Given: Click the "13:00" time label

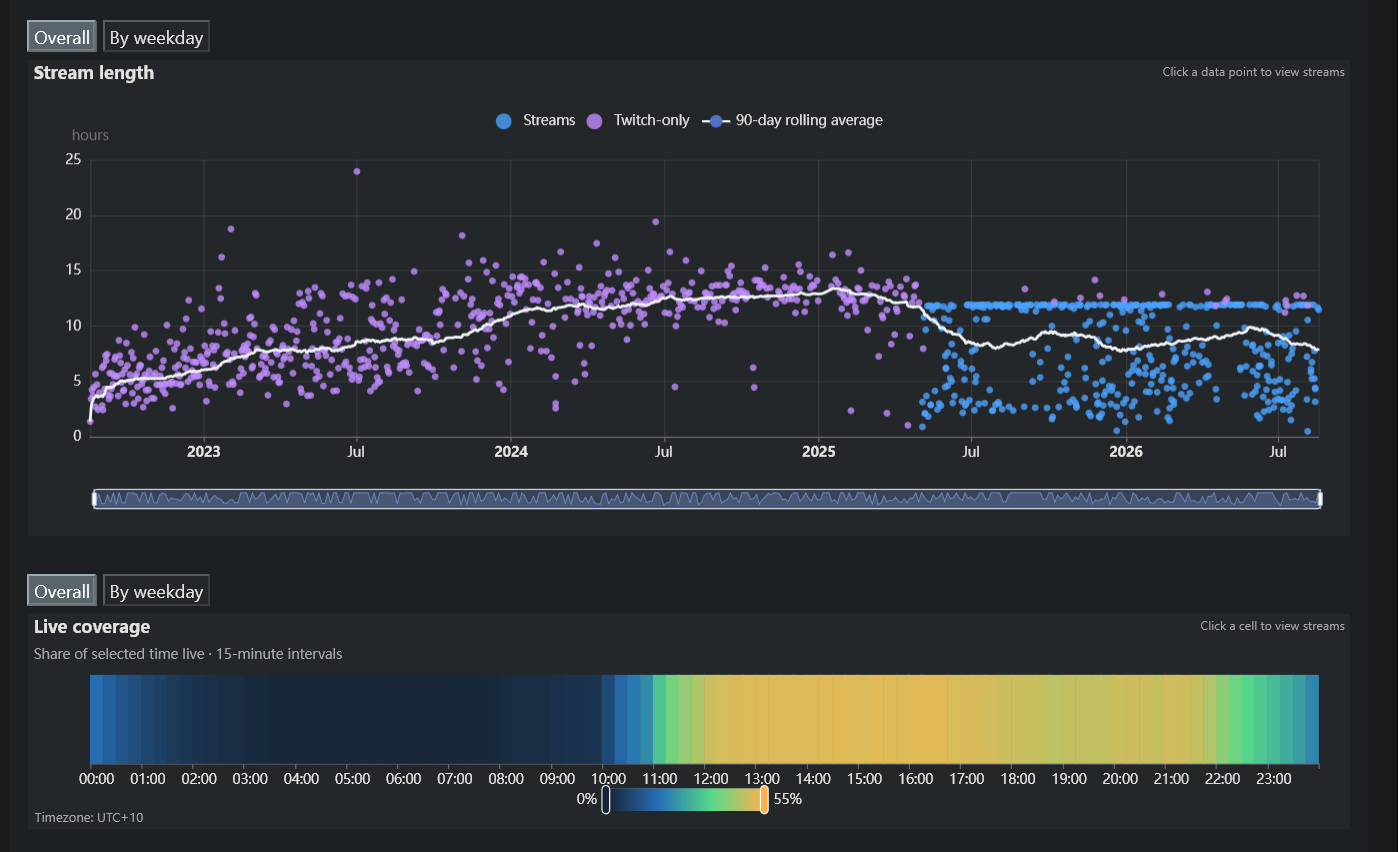Looking at the screenshot, I should 762,779.
